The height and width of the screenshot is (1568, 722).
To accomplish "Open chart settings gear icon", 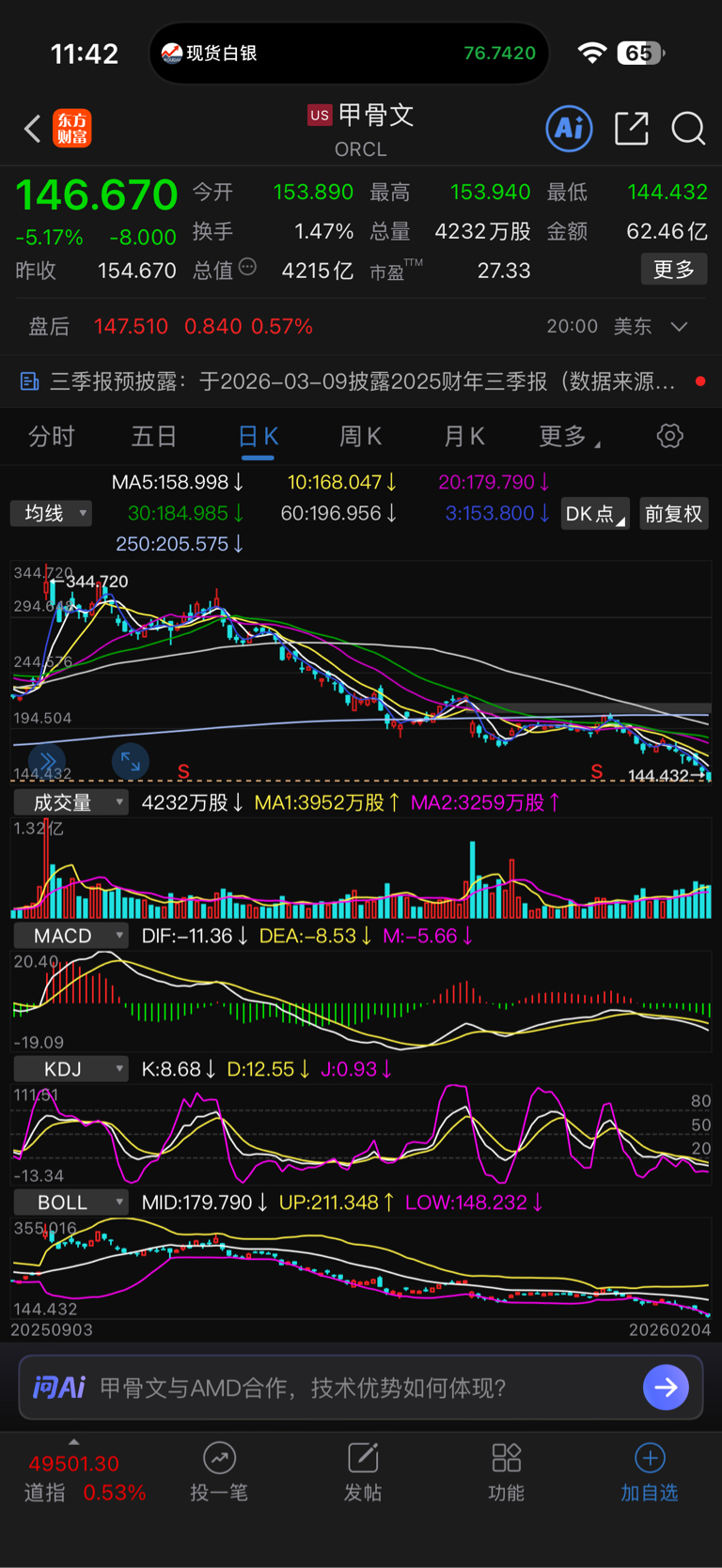I will tap(670, 436).
